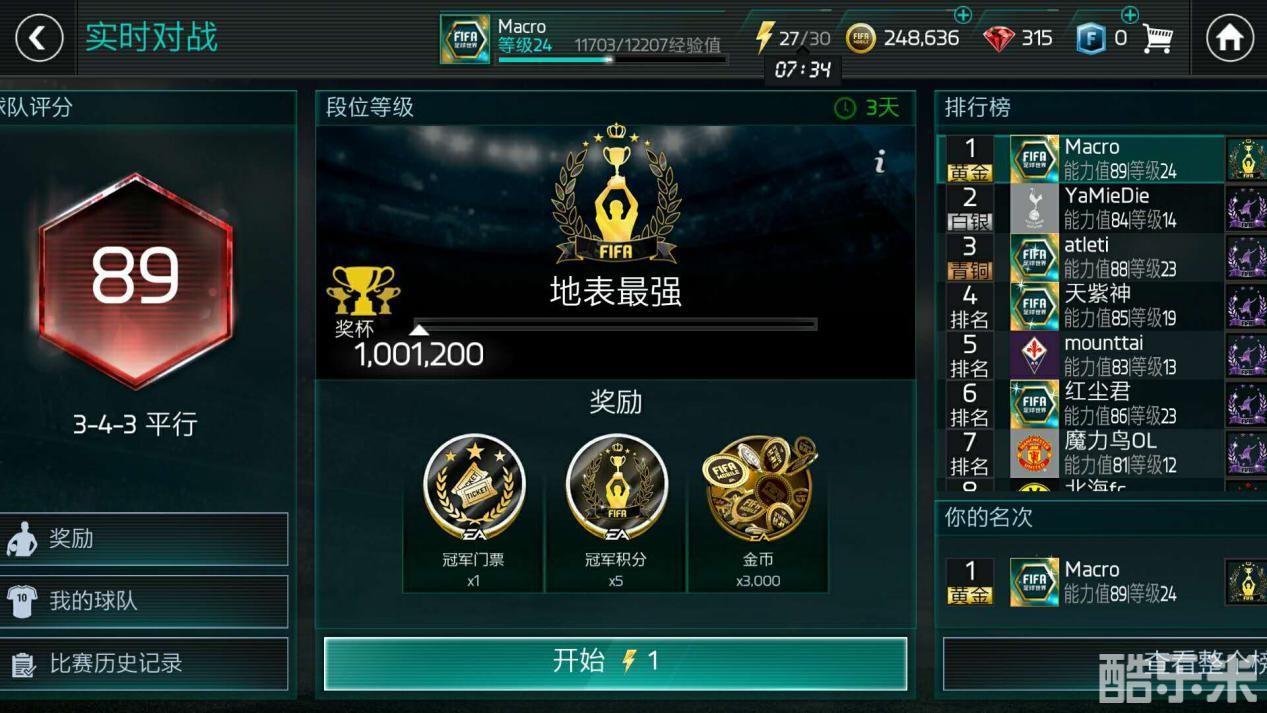
Task: Add more coins with plus icon
Action: (x=962, y=15)
